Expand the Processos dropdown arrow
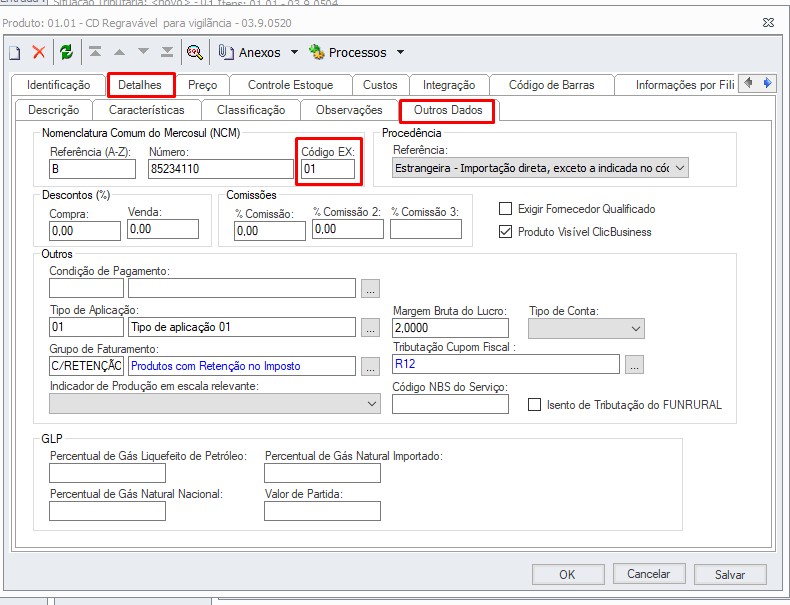790x605 pixels. coord(401,52)
